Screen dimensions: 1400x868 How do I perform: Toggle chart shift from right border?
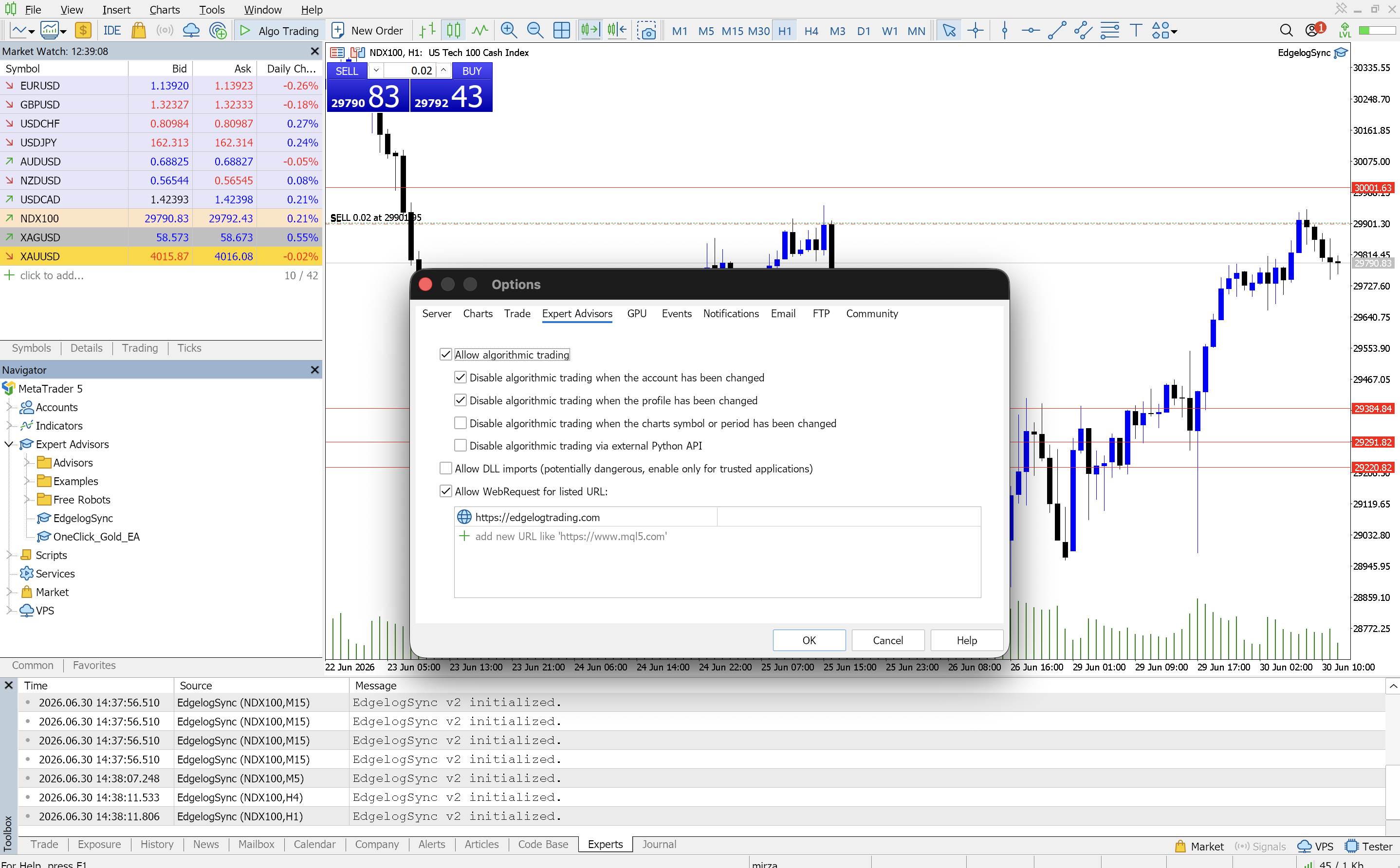[617, 31]
